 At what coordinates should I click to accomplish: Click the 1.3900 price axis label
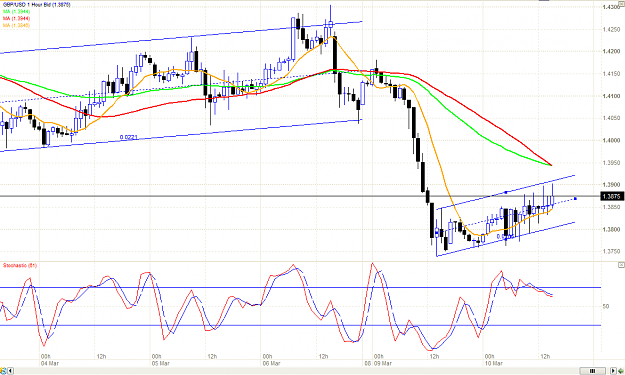612,185
